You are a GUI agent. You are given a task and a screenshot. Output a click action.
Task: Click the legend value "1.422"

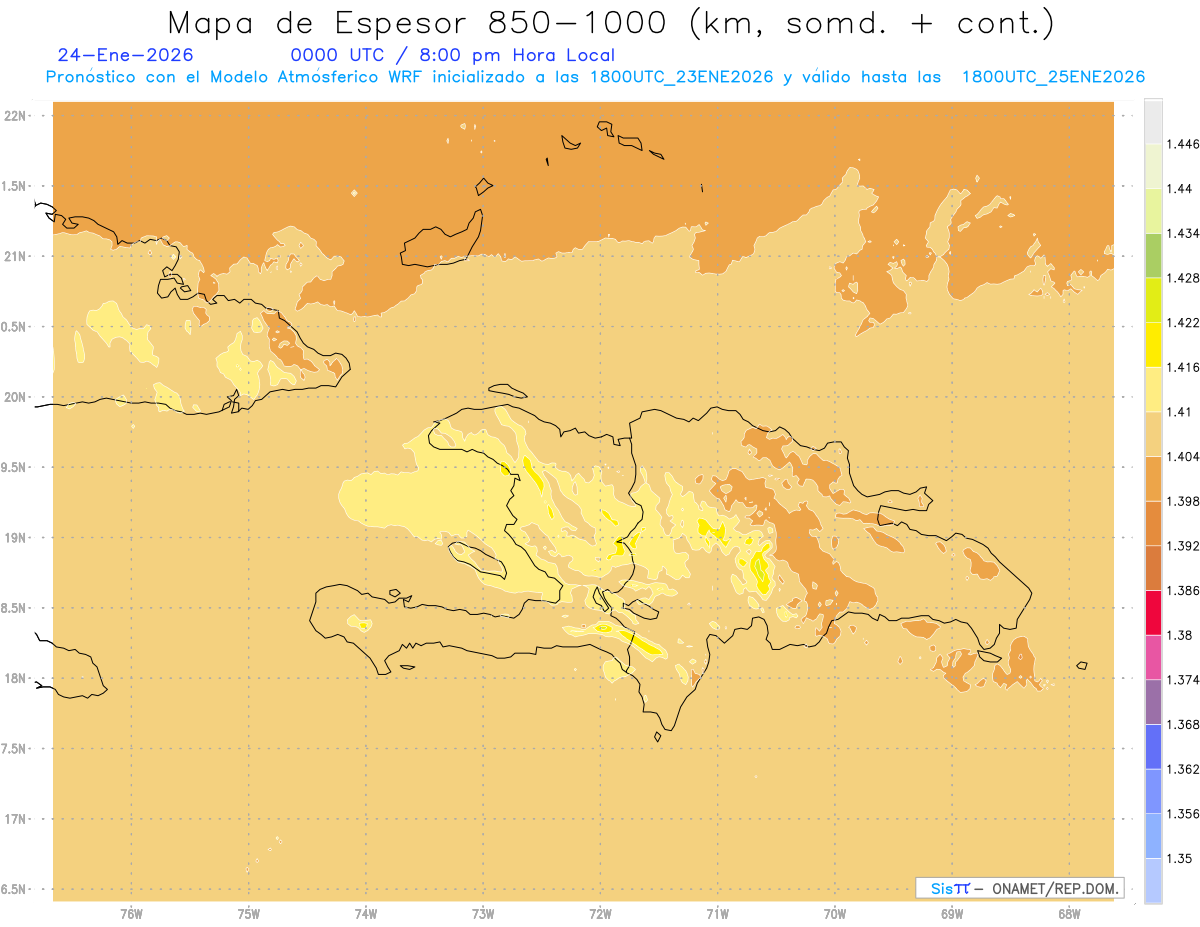coord(1184,322)
